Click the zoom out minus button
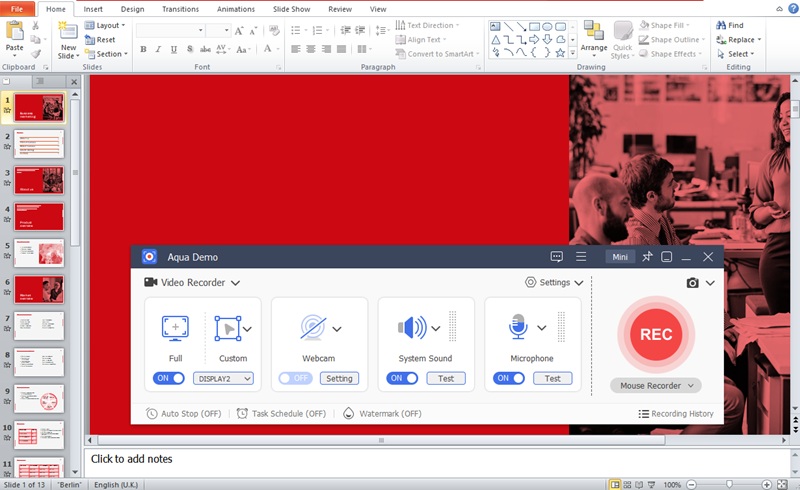The image size is (800, 490). [x=691, y=484]
